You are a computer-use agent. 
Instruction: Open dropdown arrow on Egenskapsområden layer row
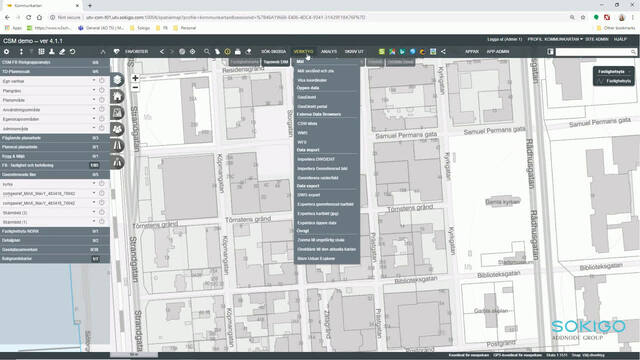click(94, 119)
